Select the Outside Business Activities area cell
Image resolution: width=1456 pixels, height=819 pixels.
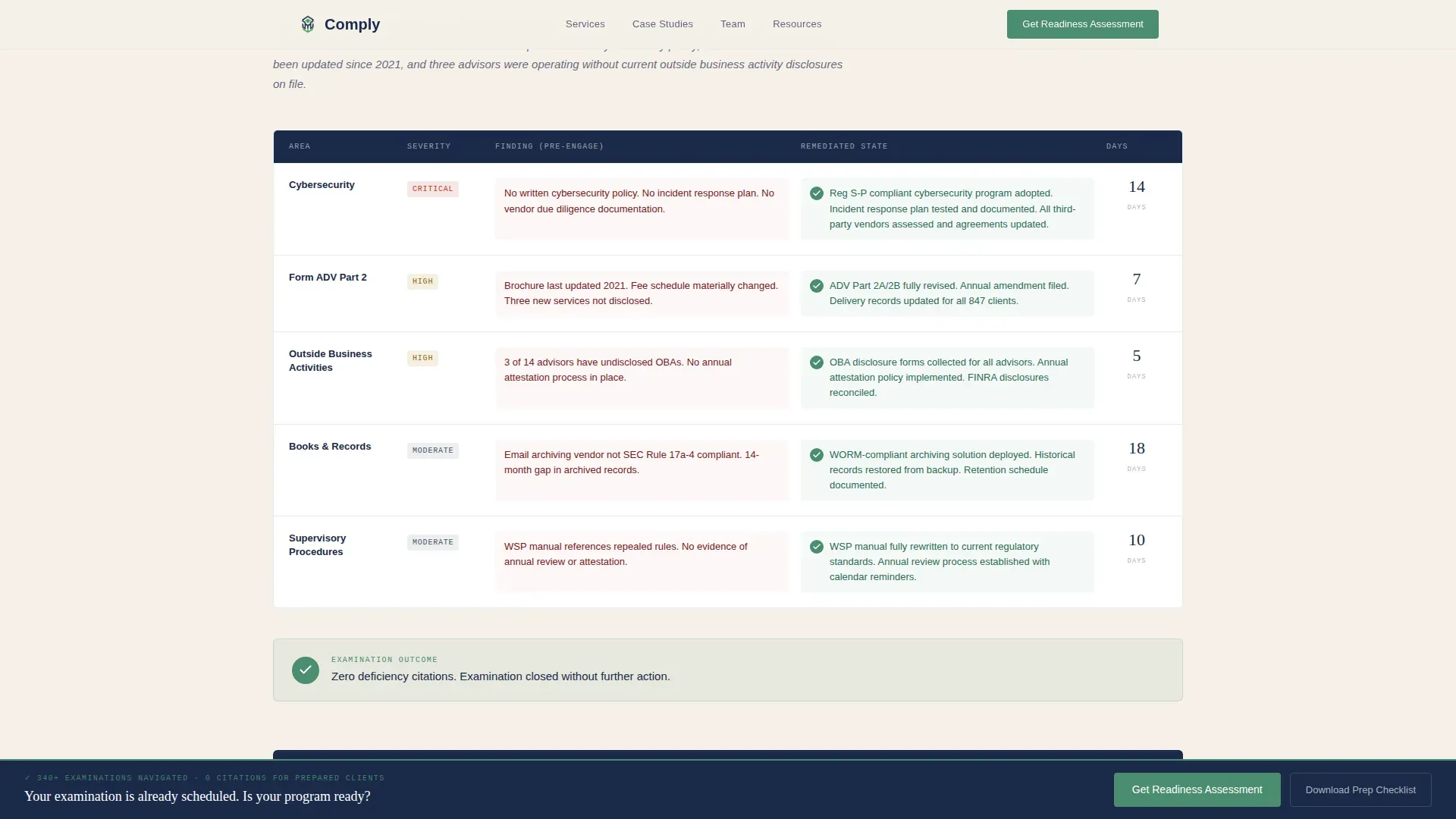pyautogui.click(x=331, y=361)
